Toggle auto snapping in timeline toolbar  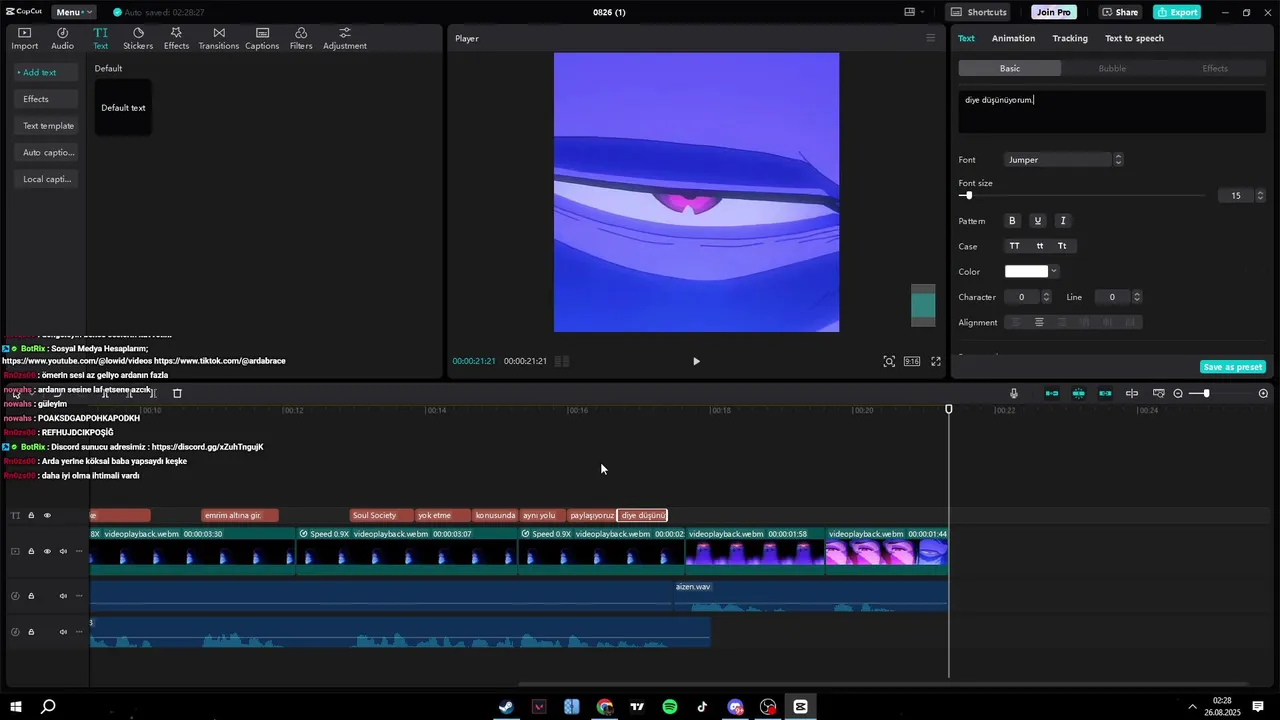click(1078, 393)
